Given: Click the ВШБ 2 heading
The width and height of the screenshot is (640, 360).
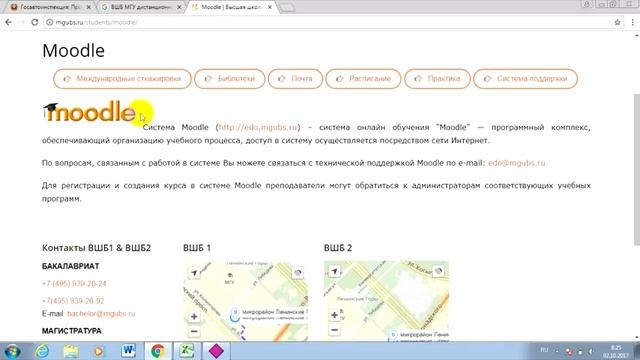Looking at the screenshot, I should point(338,248).
